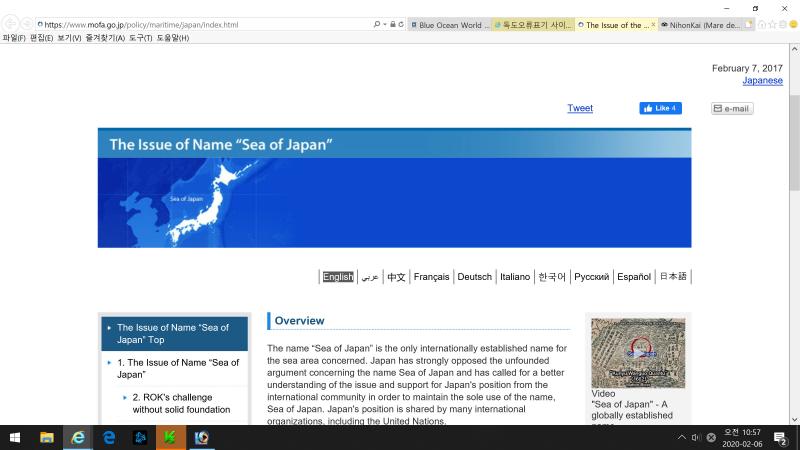Select Français language link
The width and height of the screenshot is (800, 450).
click(431, 277)
